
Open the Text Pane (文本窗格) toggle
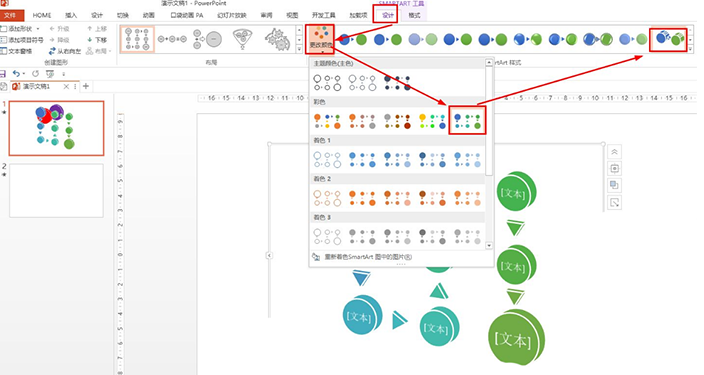(x=17, y=51)
